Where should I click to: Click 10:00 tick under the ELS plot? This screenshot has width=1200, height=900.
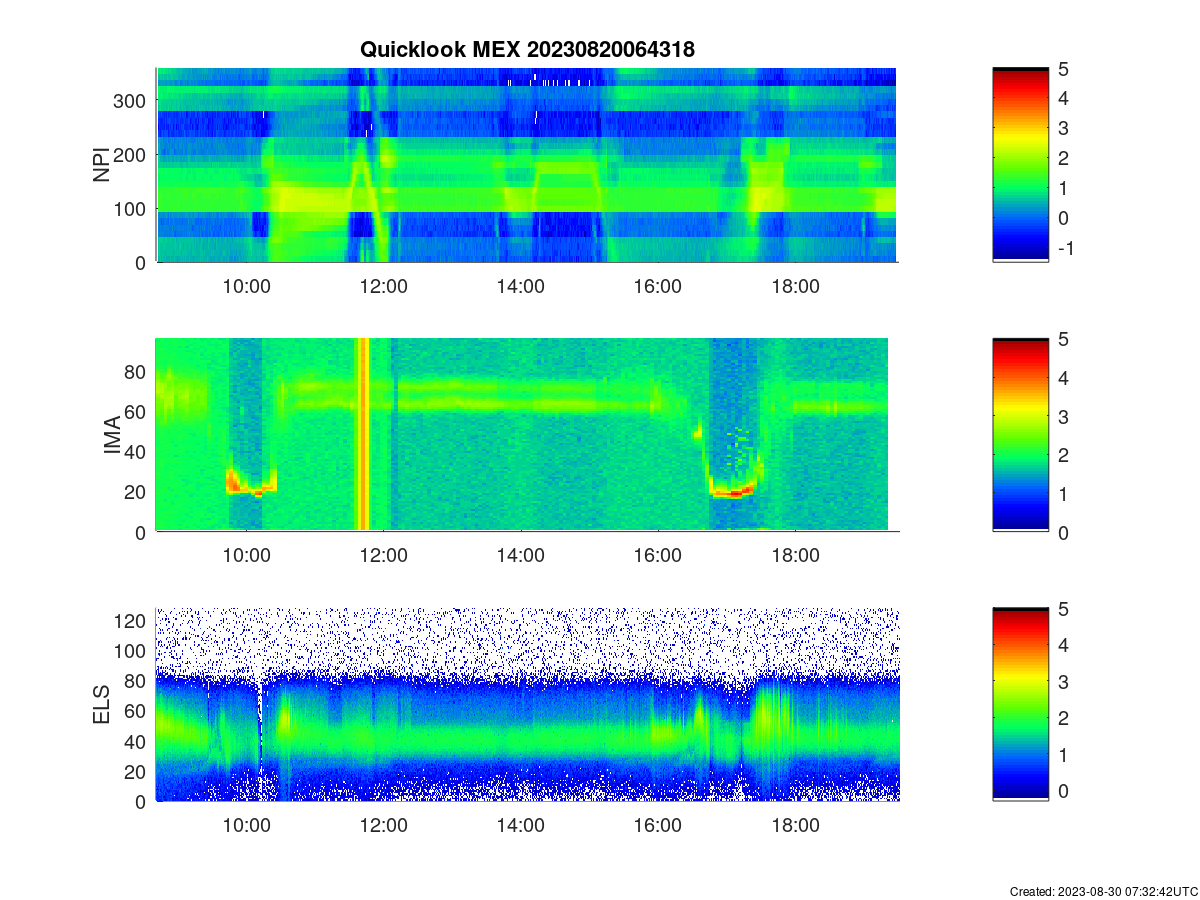coord(246,825)
